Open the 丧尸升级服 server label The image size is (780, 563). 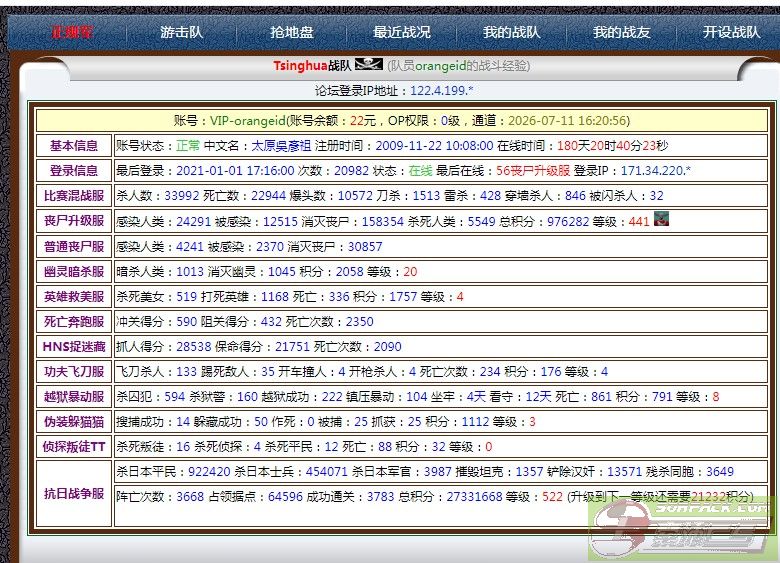[x=74, y=221]
